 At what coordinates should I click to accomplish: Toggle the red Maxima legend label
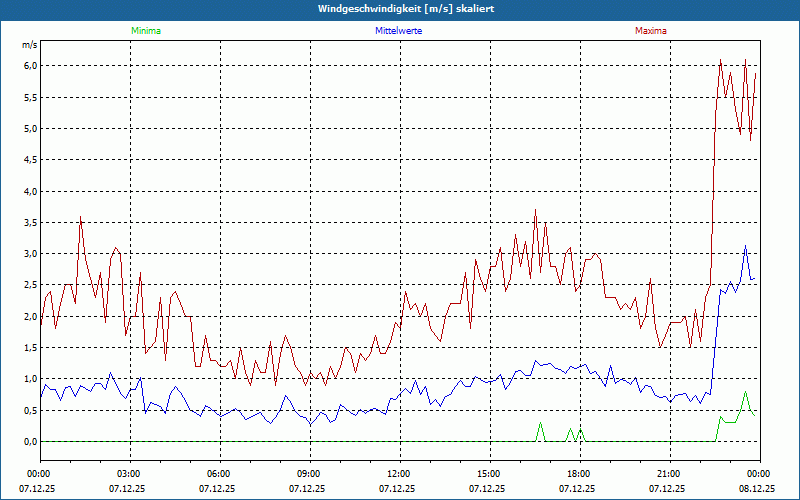(650, 31)
